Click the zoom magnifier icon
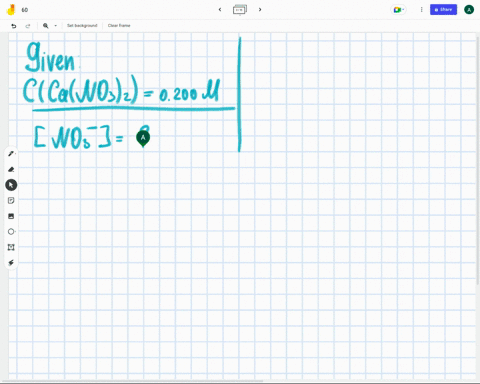The image size is (480, 384). click(x=46, y=26)
